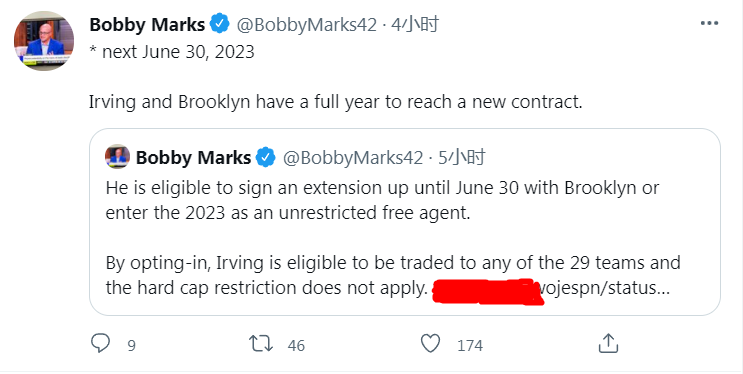Click the retweet count 46

tap(296, 345)
